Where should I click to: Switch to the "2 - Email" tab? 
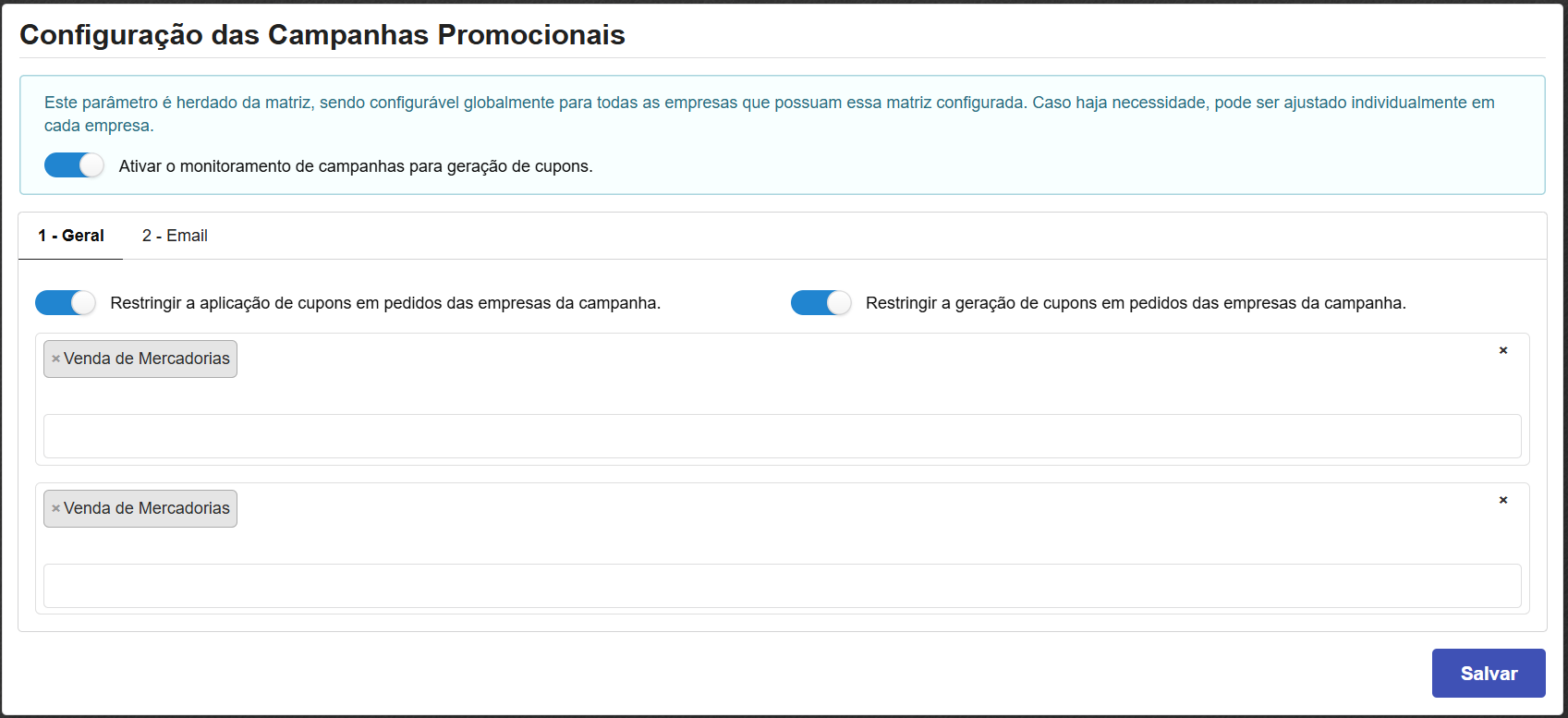tap(175, 236)
